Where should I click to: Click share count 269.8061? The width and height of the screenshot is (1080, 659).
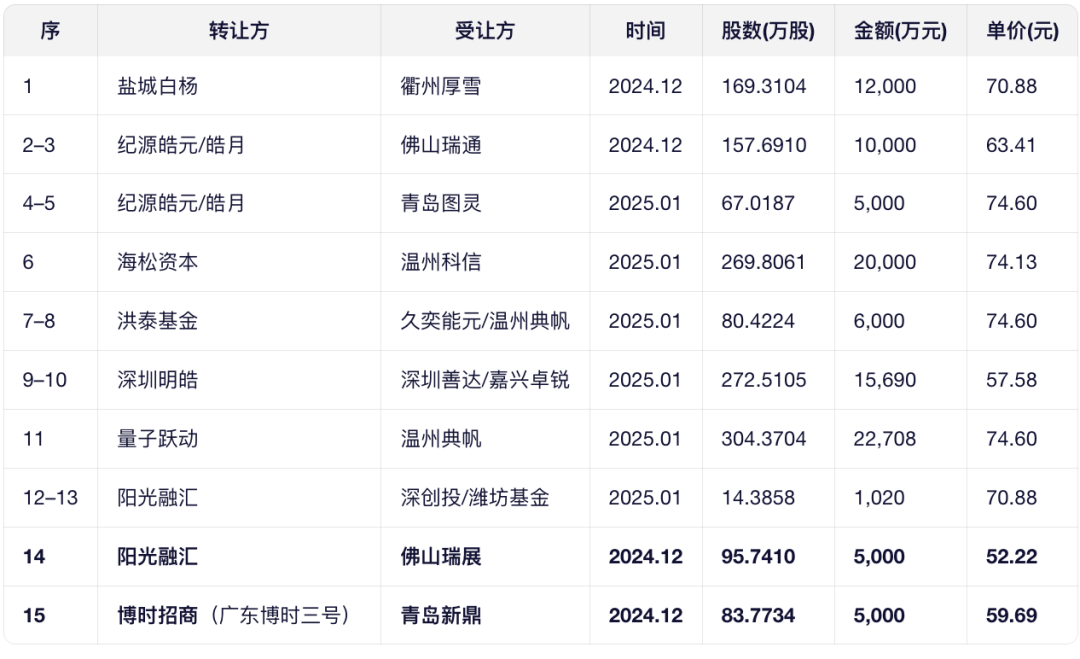(764, 262)
